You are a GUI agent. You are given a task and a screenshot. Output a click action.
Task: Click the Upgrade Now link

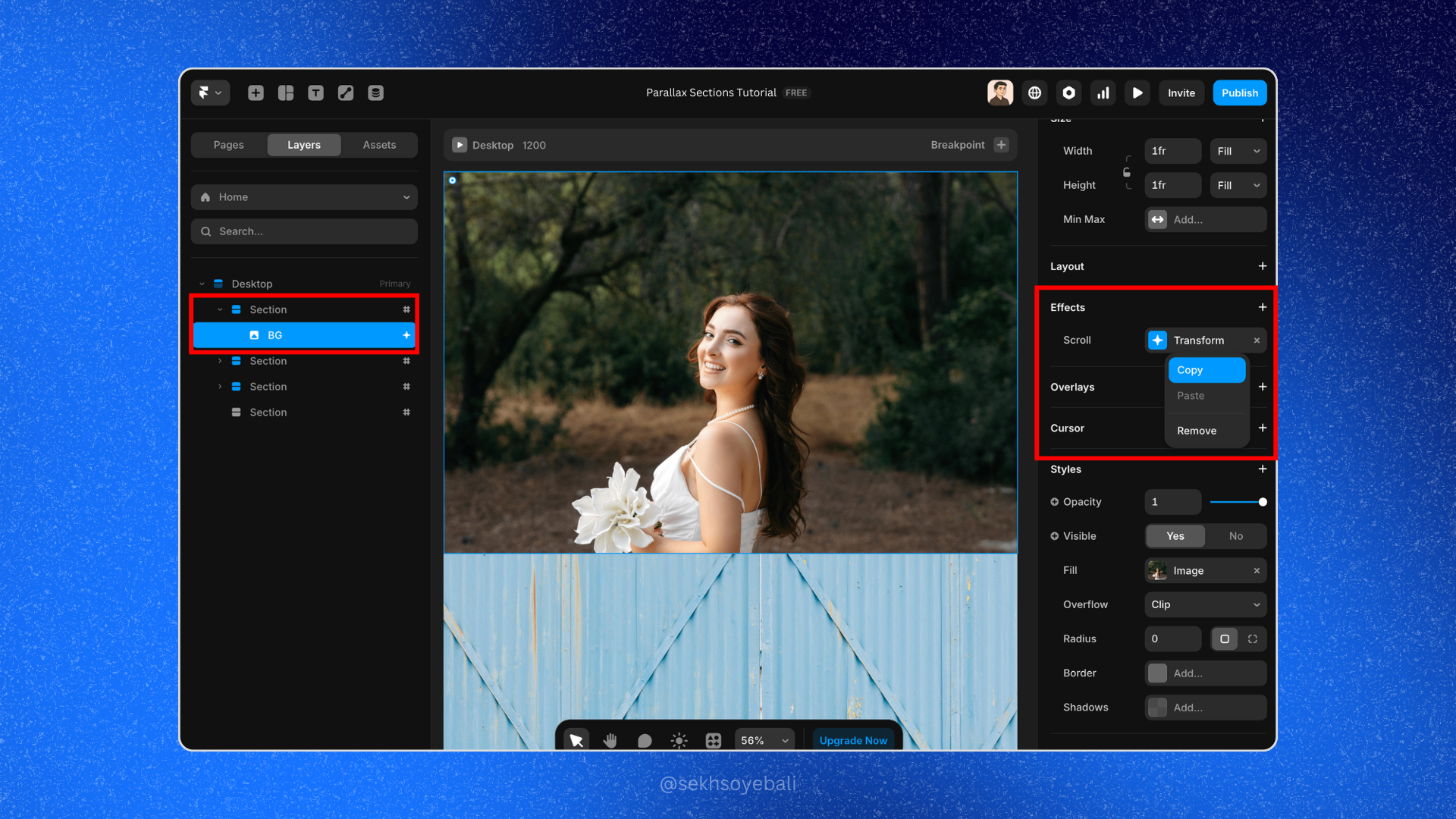[853, 740]
